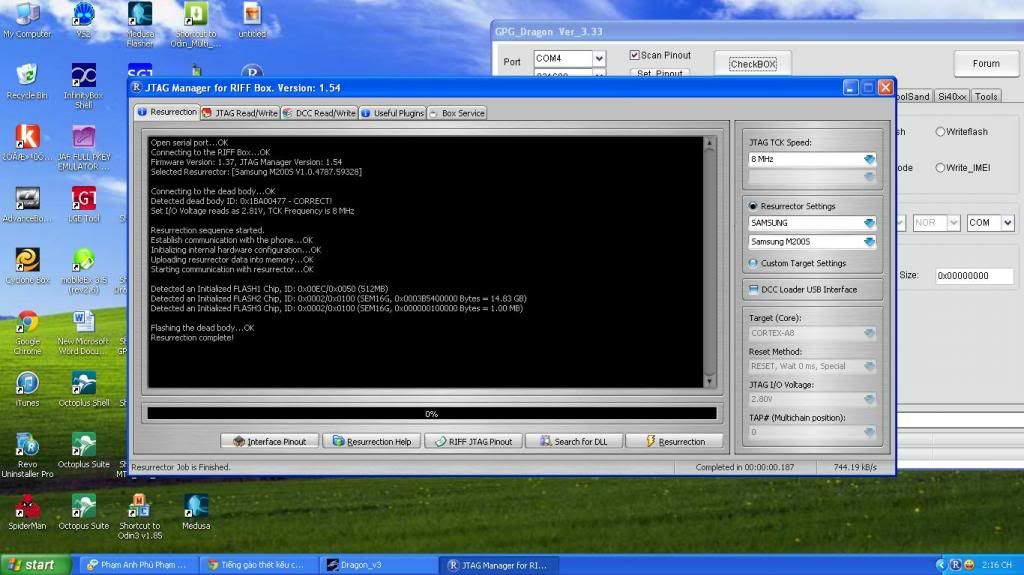Click Search for DLL button

click(x=573, y=442)
